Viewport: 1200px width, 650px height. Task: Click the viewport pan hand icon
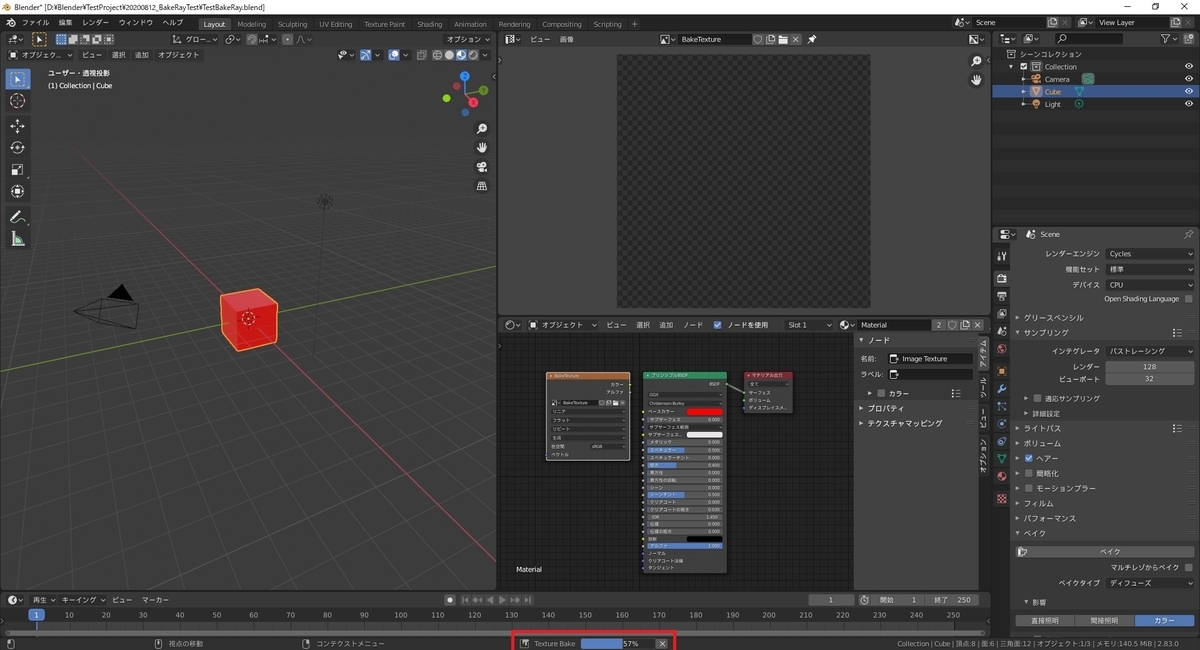point(482,148)
